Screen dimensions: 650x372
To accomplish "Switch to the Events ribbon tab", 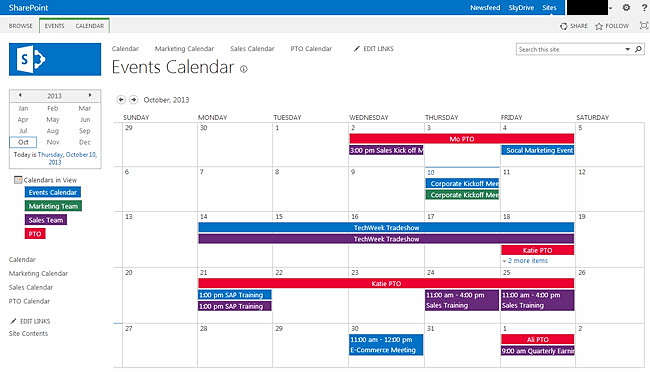I will tap(54, 26).
